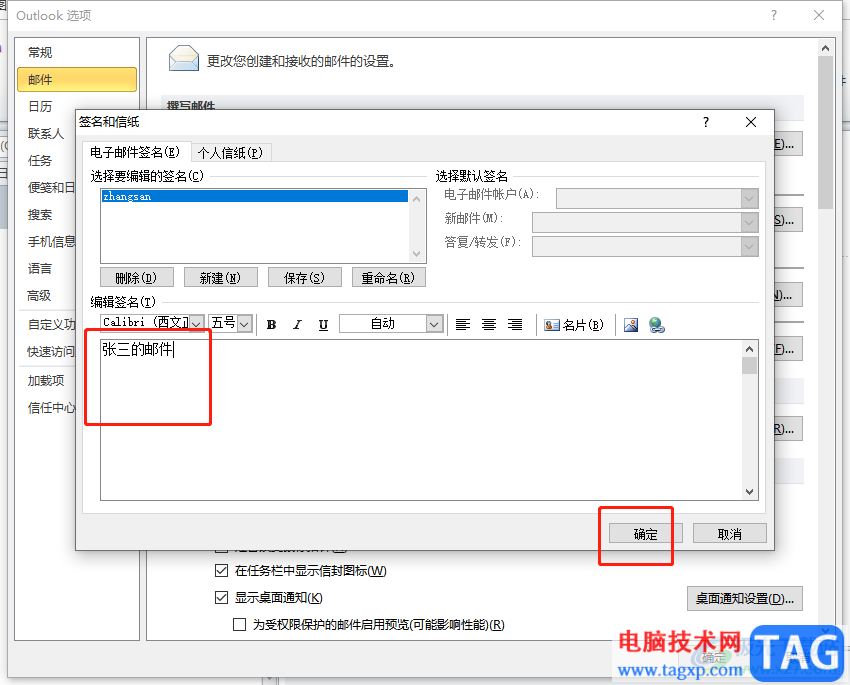The height and width of the screenshot is (685, 850).
Task: Click the envelope icon in mail settings
Action: point(184,59)
